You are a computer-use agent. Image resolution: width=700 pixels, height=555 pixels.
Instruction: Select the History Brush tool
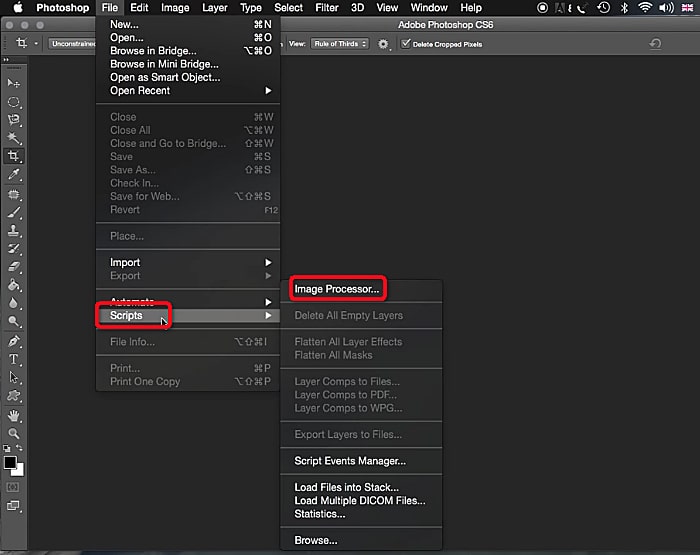[x=13, y=249]
